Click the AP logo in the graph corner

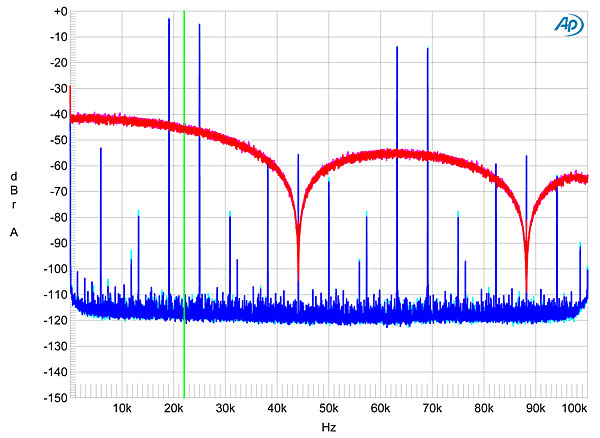(x=569, y=25)
